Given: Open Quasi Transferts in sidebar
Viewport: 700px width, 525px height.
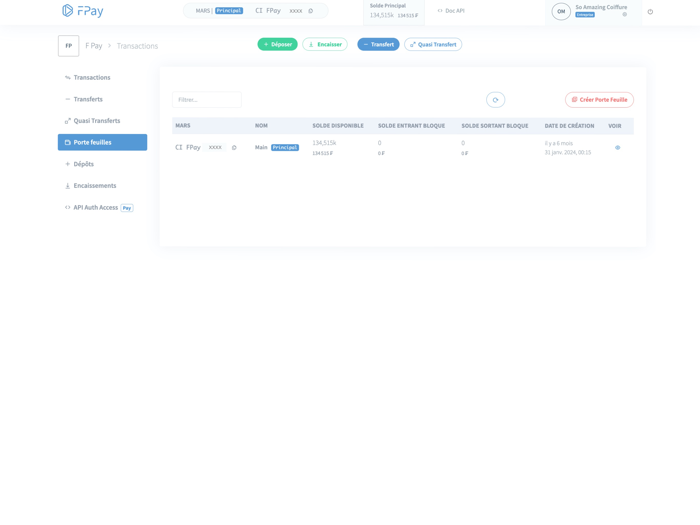Looking at the screenshot, I should pos(102,121).
